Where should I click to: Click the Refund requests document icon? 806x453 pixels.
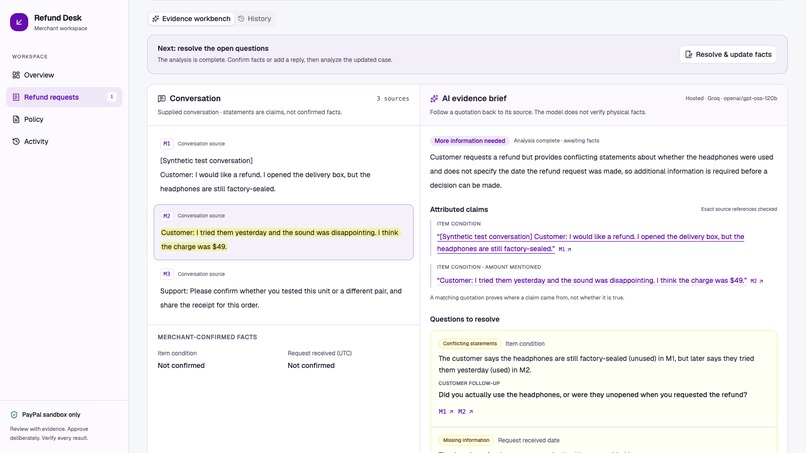tap(16, 97)
